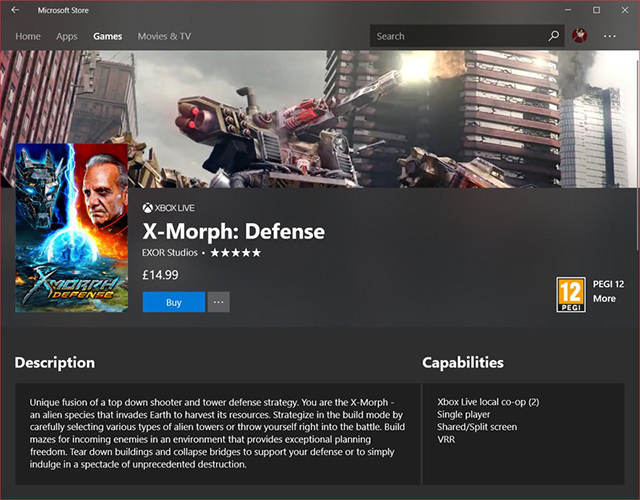
Task: Open EXOR Studios publisher link
Action: (x=170, y=253)
